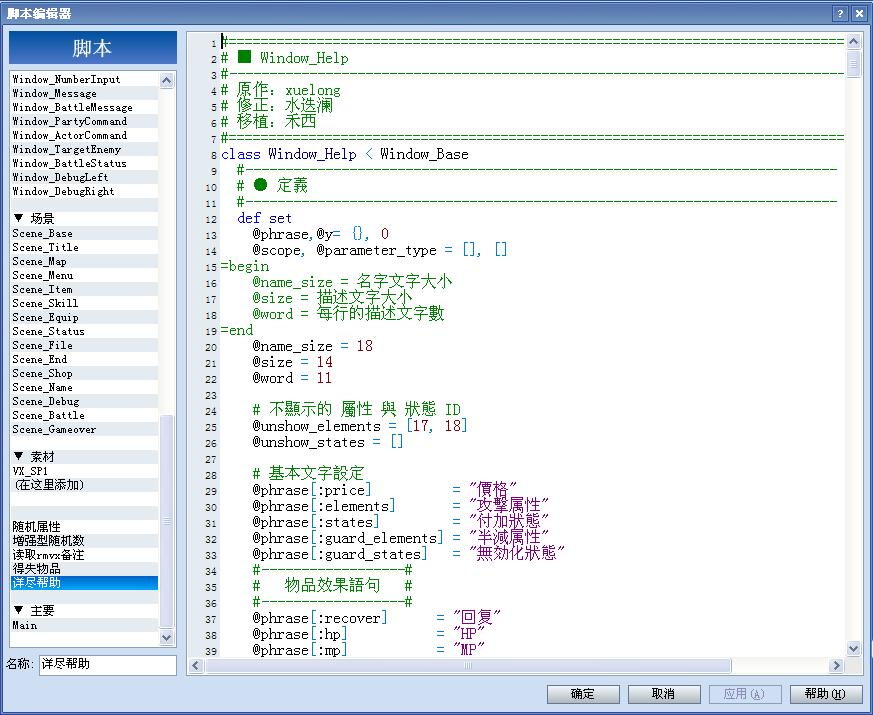Select the ▼ 主要 section header

(x=84, y=611)
